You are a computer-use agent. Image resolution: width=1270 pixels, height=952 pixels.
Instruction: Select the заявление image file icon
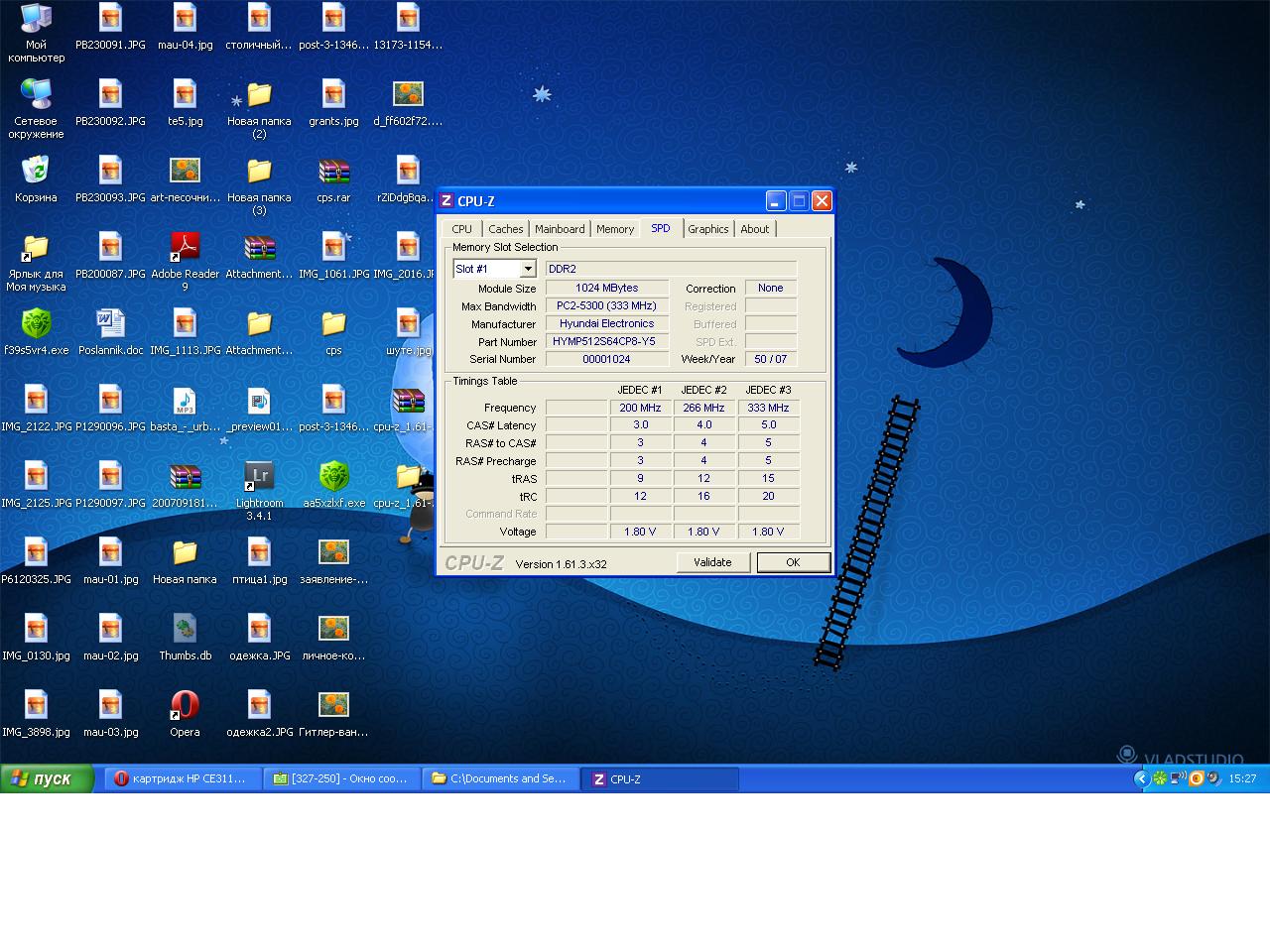pos(333,552)
